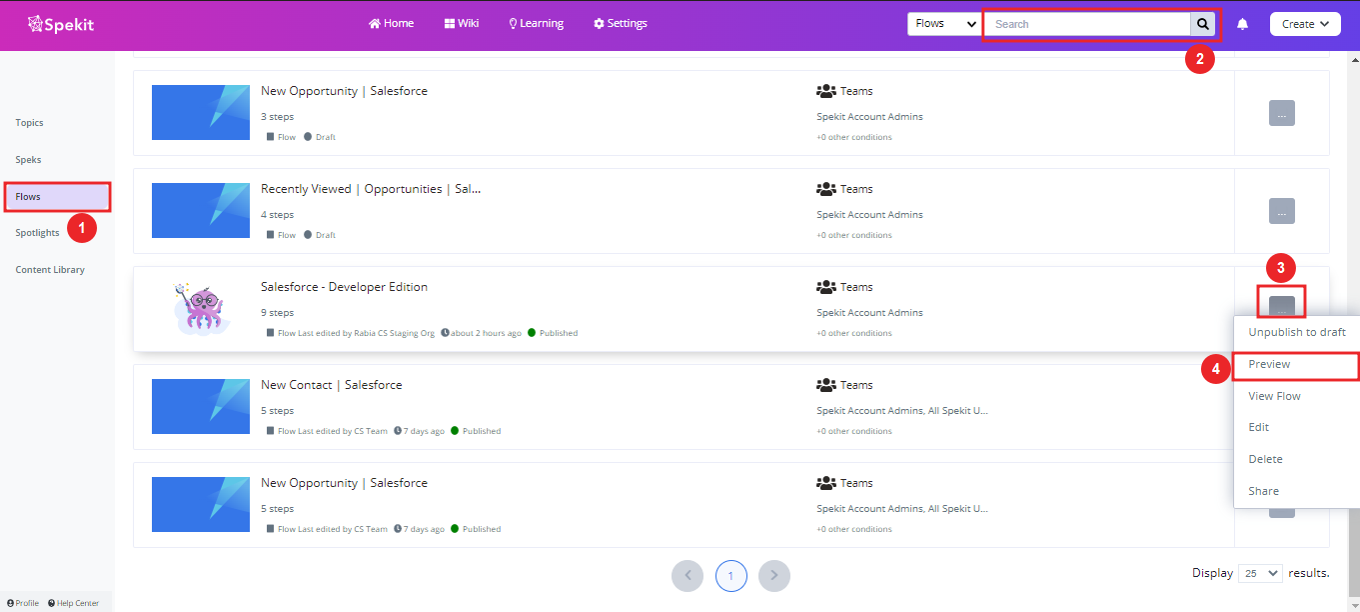Click Published status in New Contact row
The image size is (1360, 612).
[476, 431]
